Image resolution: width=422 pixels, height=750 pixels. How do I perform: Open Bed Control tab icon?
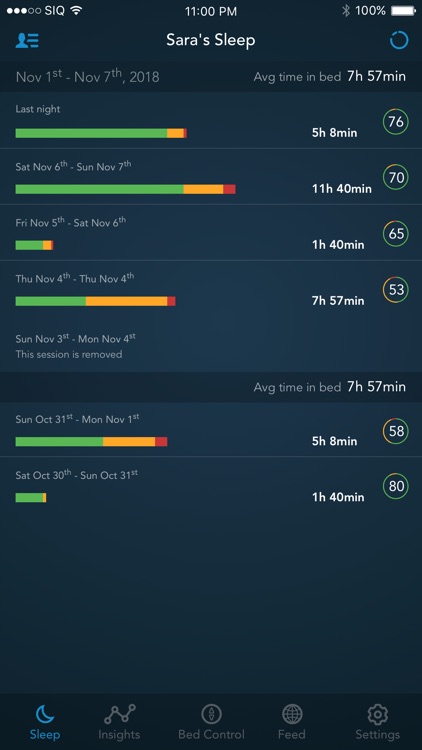point(211,715)
